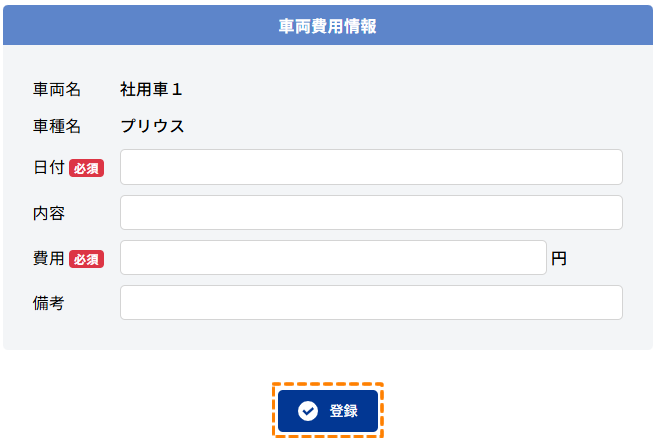Select the 社用車１ vehicle name text

click(151, 89)
